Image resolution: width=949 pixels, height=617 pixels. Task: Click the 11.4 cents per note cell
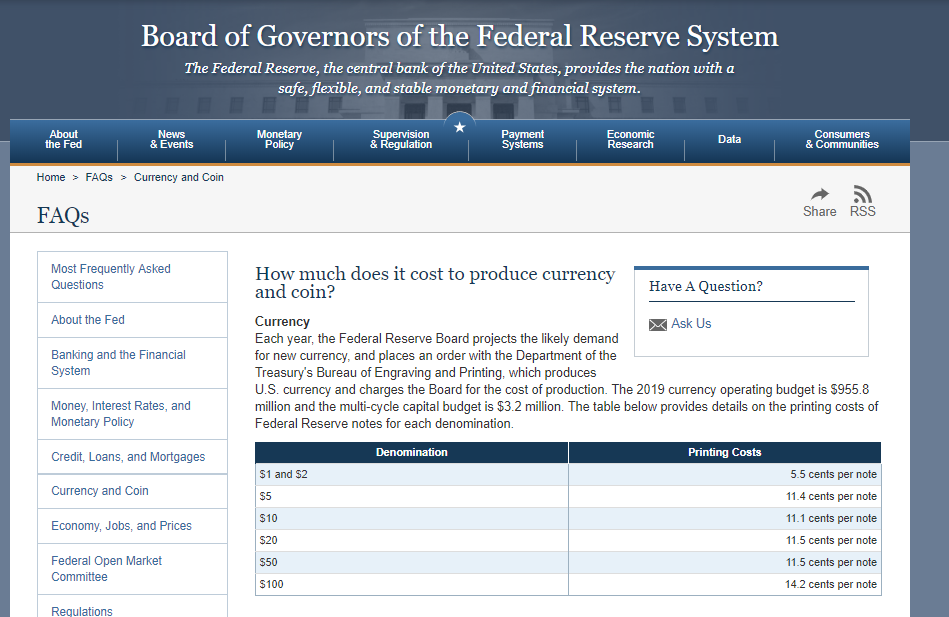pyautogui.click(x=724, y=496)
